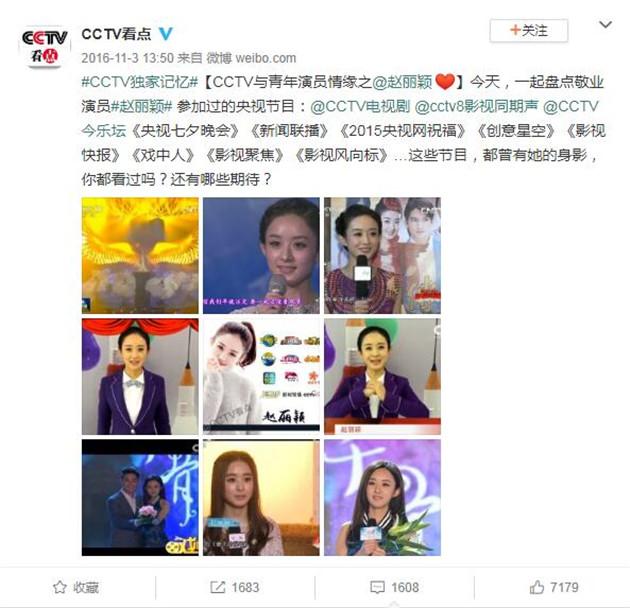The height and width of the screenshot is (608, 630).
Task: Open comments via speech bubble 1608
Action: click(x=394, y=588)
